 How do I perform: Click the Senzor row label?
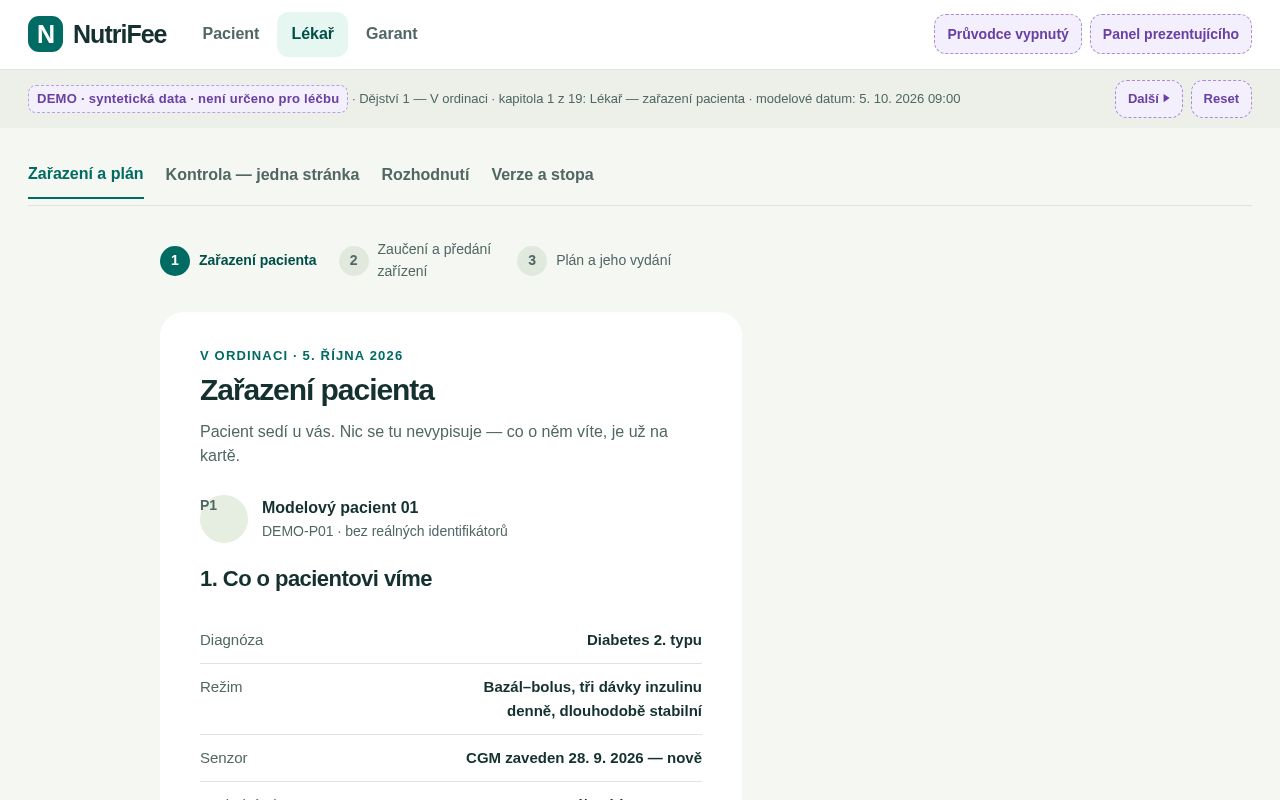(224, 758)
